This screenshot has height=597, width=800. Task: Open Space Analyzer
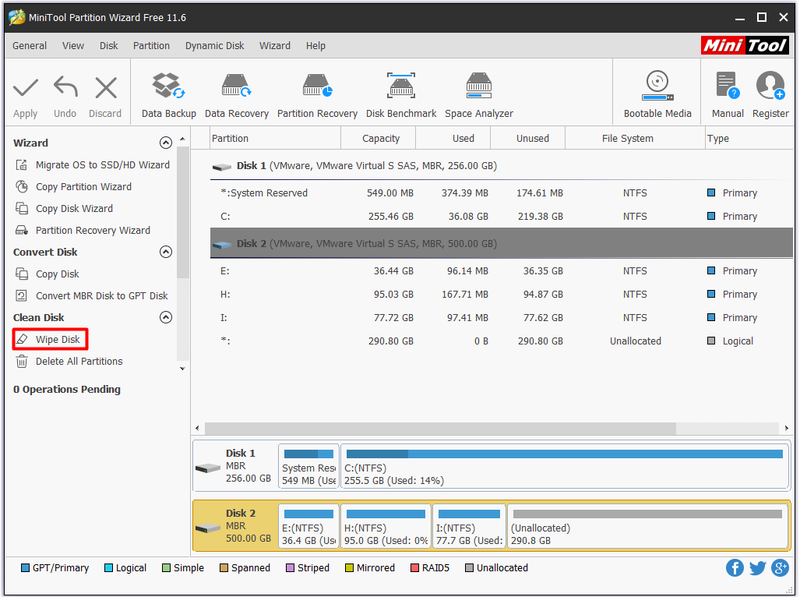(479, 95)
